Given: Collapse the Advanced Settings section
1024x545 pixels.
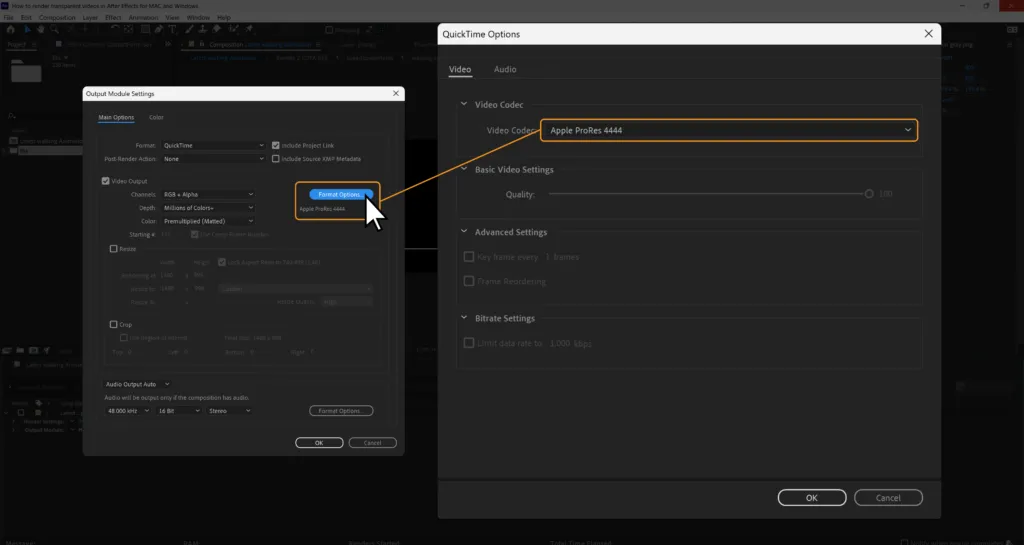Looking at the screenshot, I should [x=464, y=232].
